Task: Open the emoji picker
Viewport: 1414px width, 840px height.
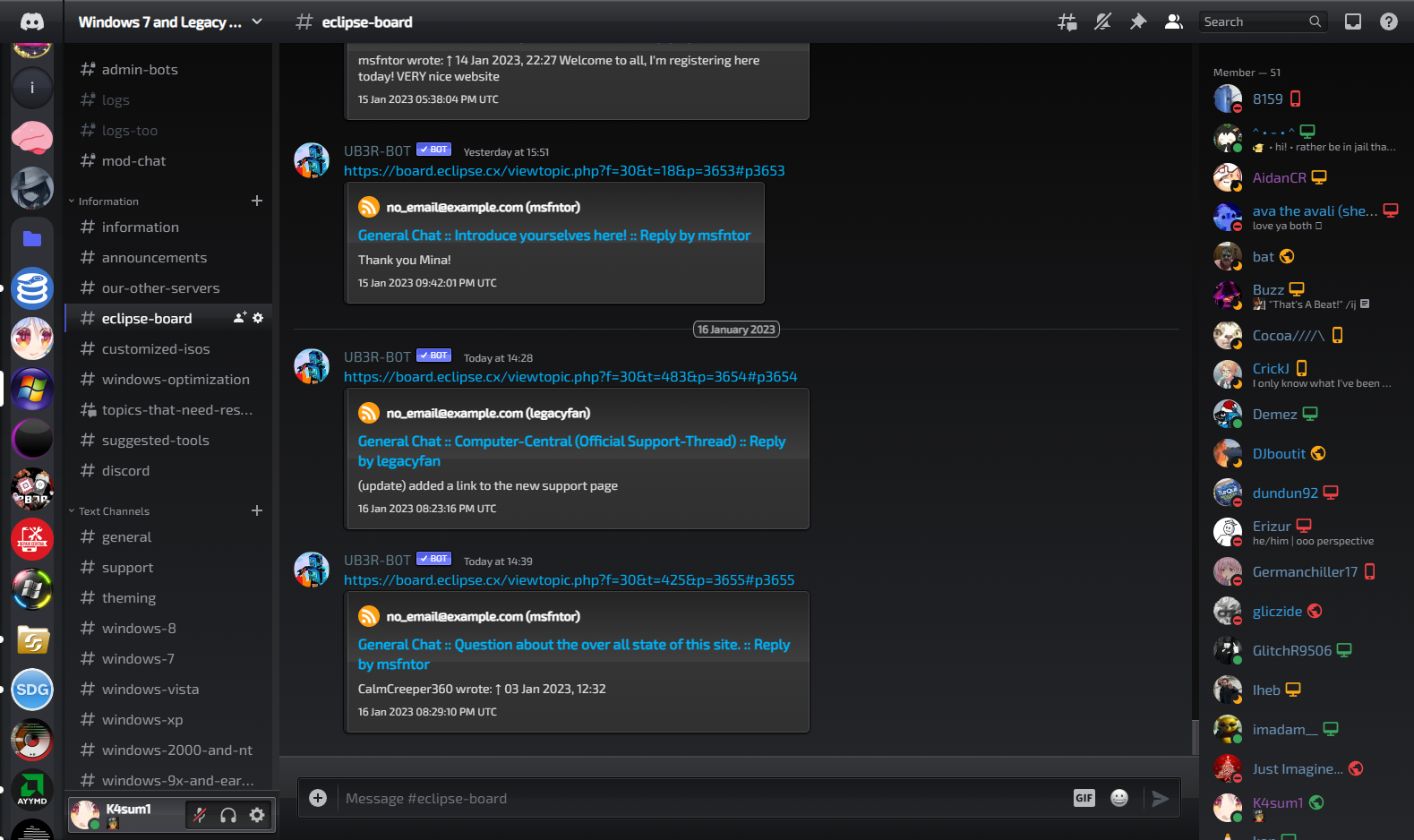Action: click(x=1118, y=798)
